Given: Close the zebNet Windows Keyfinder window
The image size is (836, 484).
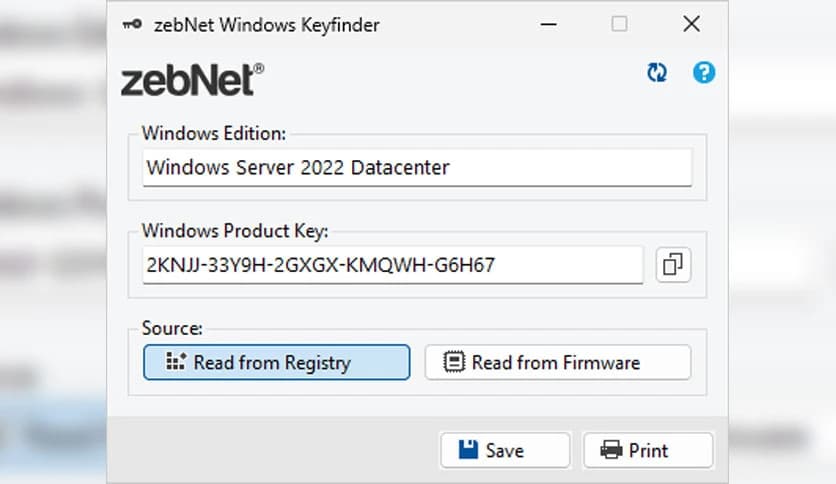Looking at the screenshot, I should (692, 24).
